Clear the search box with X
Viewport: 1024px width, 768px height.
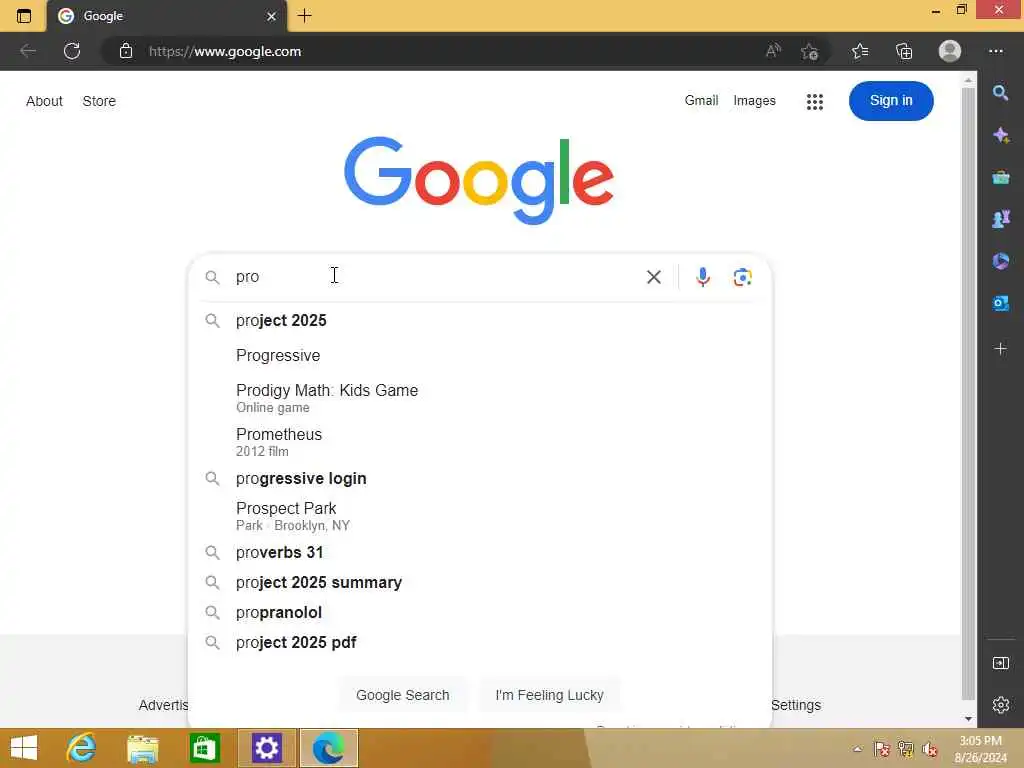click(x=654, y=277)
